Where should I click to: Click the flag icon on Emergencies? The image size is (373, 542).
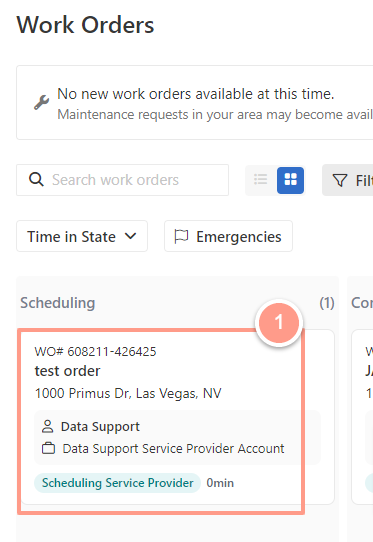[181, 237]
